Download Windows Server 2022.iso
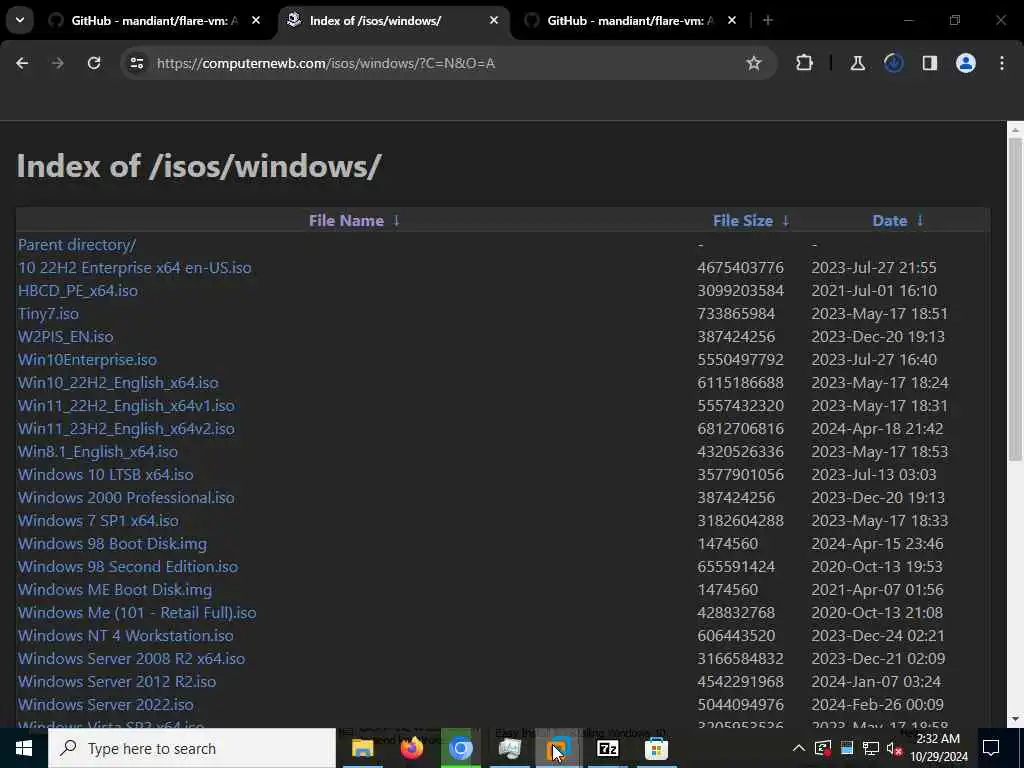 tap(106, 705)
